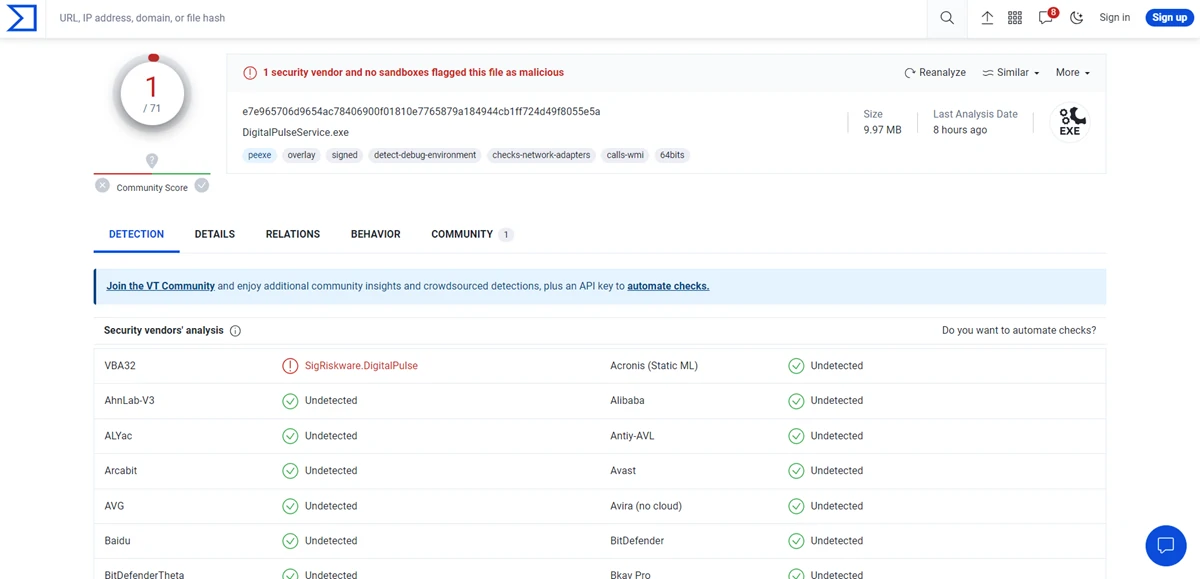The height and width of the screenshot is (579, 1200).
Task: Click the Avira (no cloud) vendor name
Action: [646, 506]
